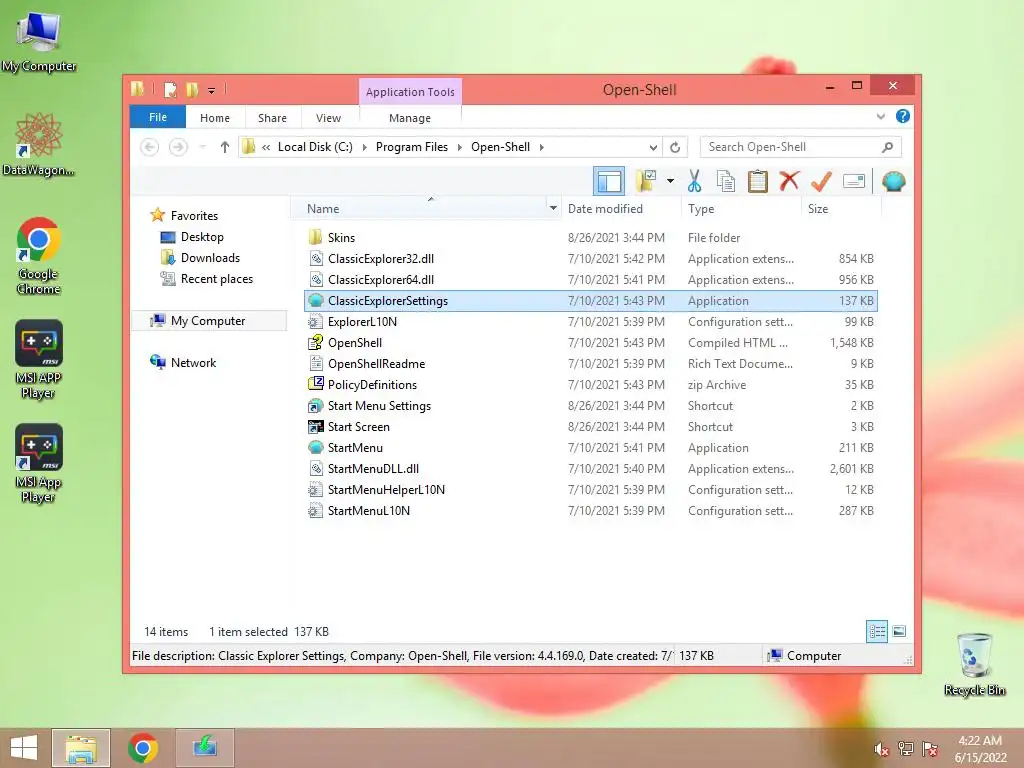Paste using the clipboard toolbar icon

click(x=758, y=181)
